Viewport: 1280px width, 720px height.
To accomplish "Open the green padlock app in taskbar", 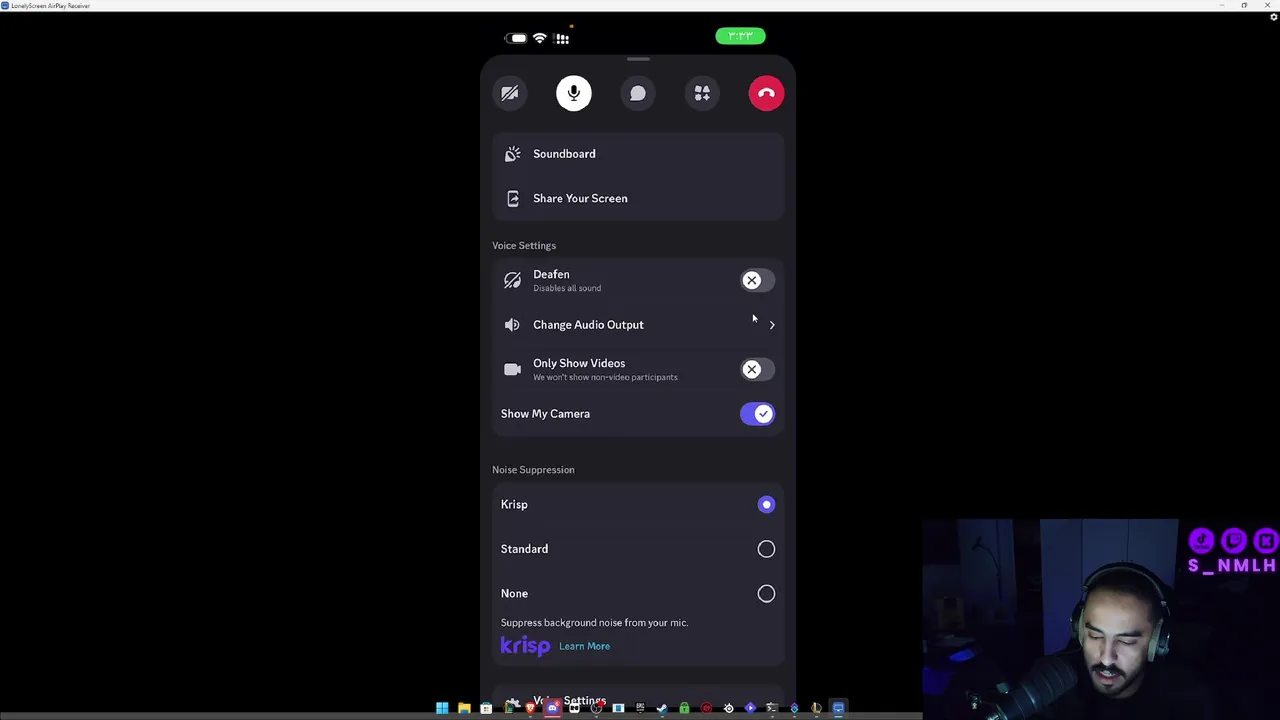I will (x=684, y=708).
